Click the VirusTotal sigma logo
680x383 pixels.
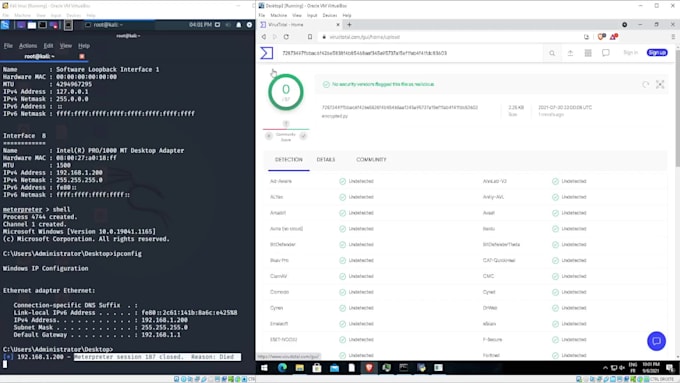[x=266, y=53]
